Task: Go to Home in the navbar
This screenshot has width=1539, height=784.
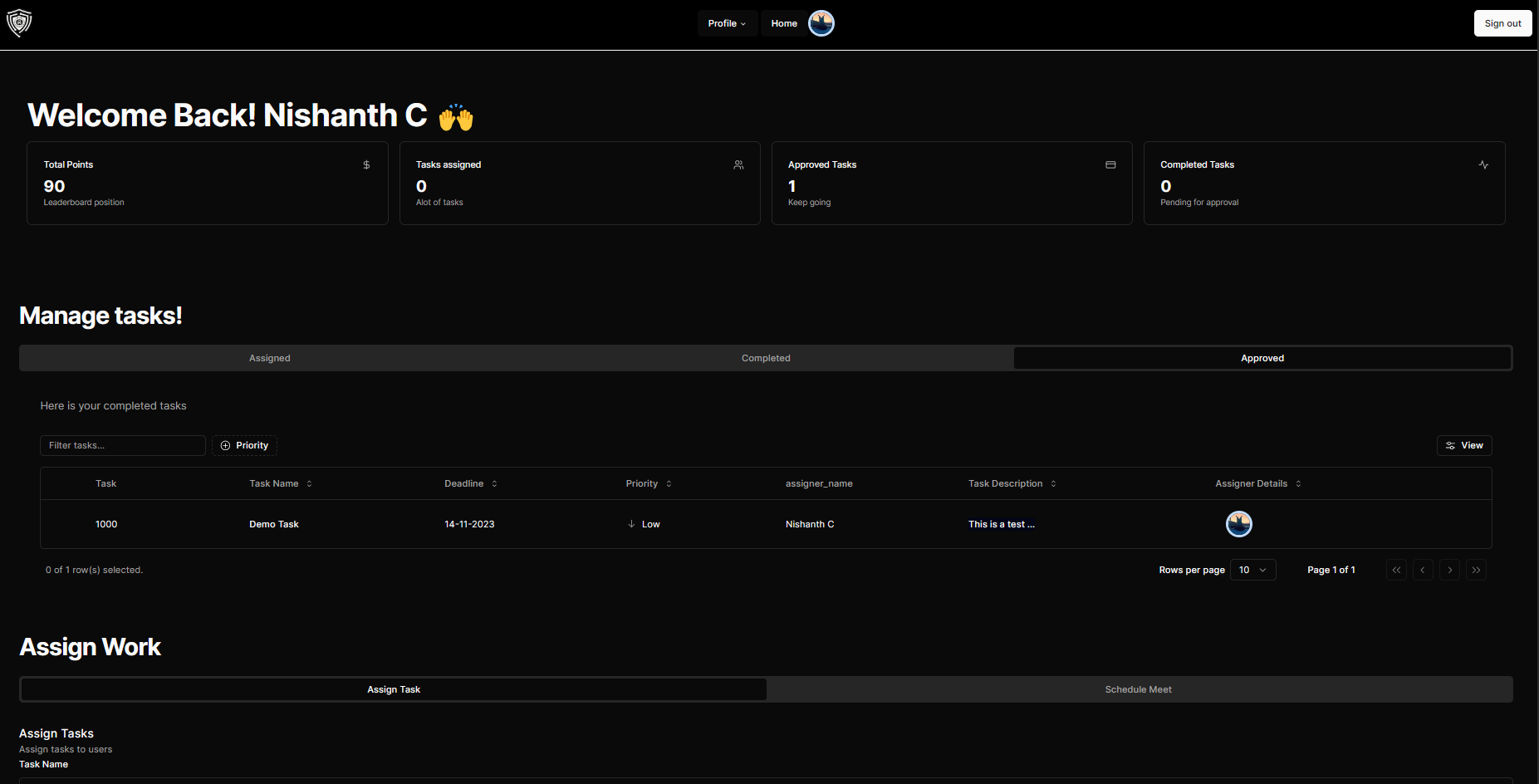Action: (x=784, y=23)
